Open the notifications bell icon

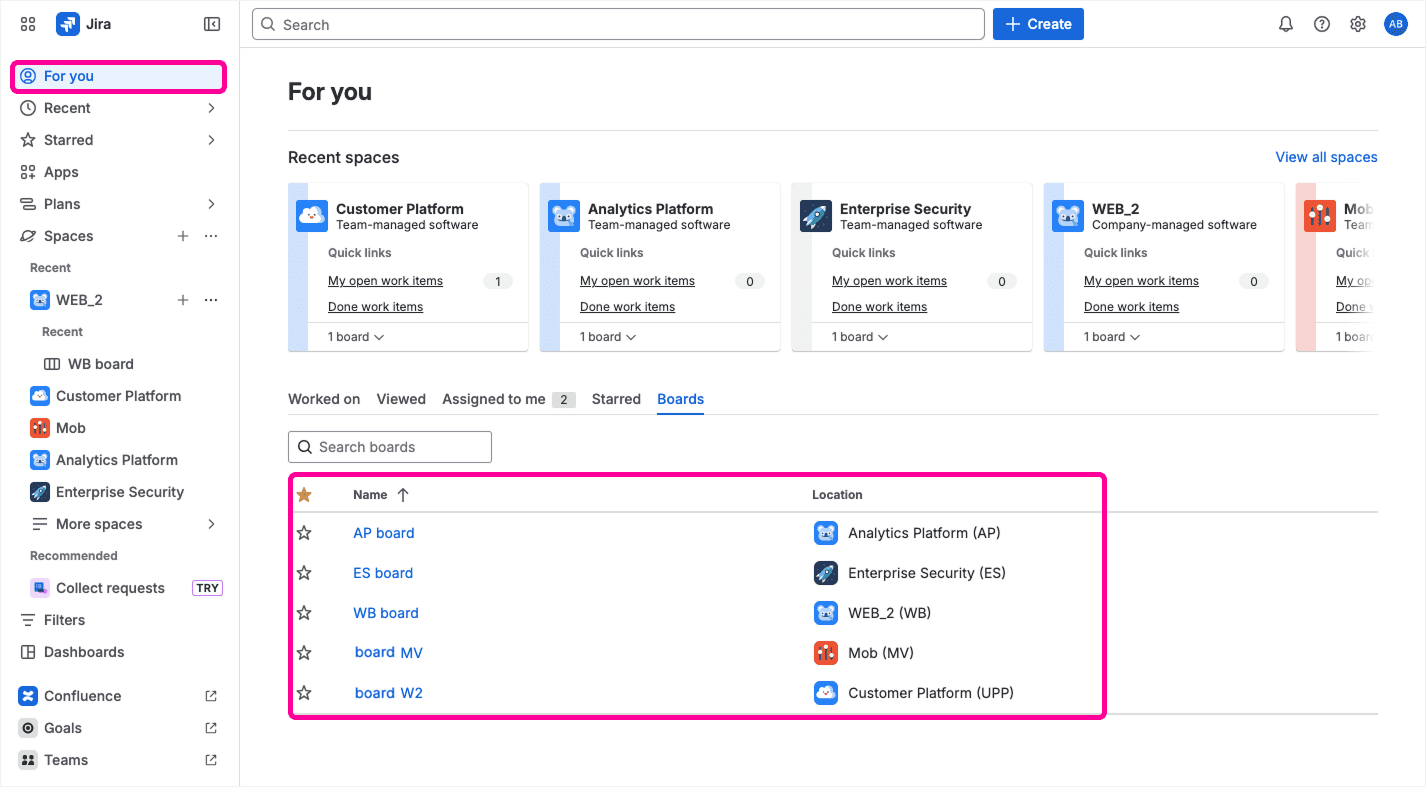pyautogui.click(x=1286, y=24)
